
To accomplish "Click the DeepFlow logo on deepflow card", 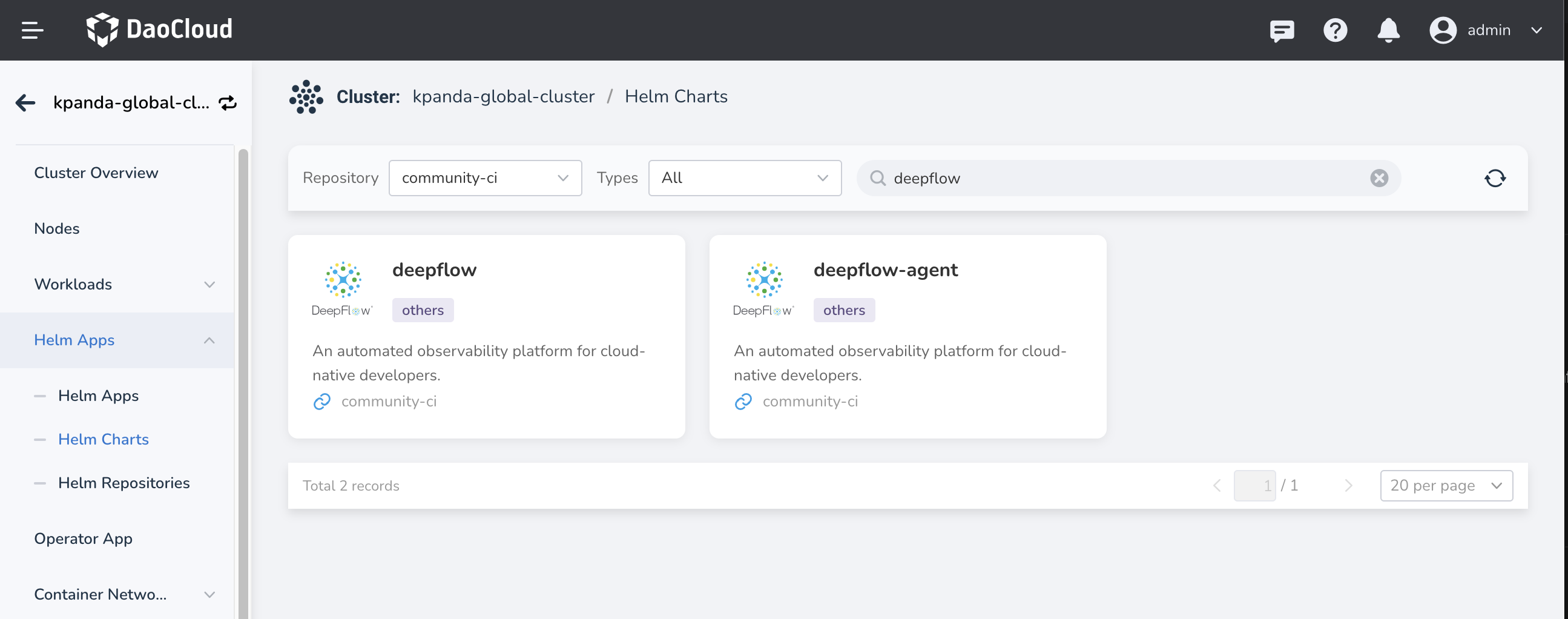I will point(342,289).
